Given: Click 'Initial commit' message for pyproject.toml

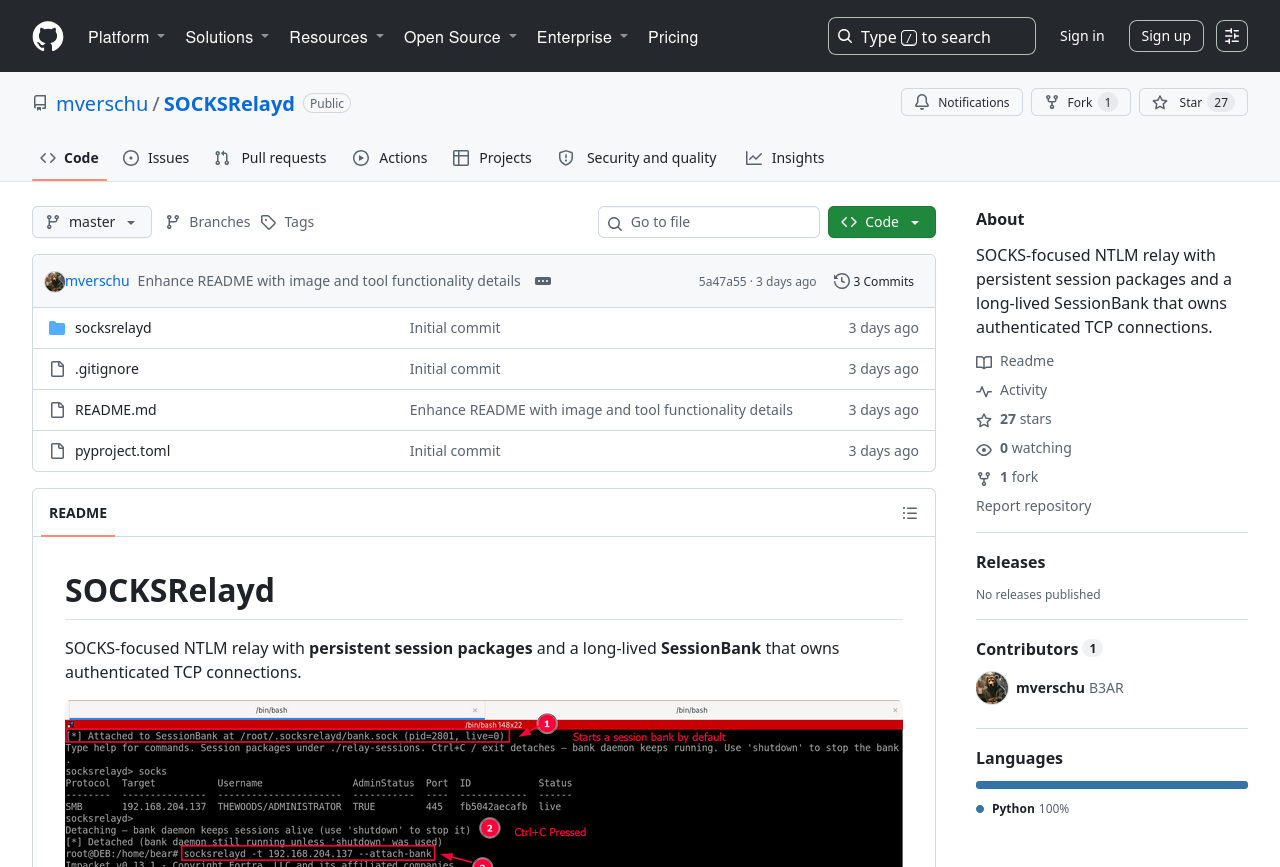Looking at the screenshot, I should tap(455, 451).
